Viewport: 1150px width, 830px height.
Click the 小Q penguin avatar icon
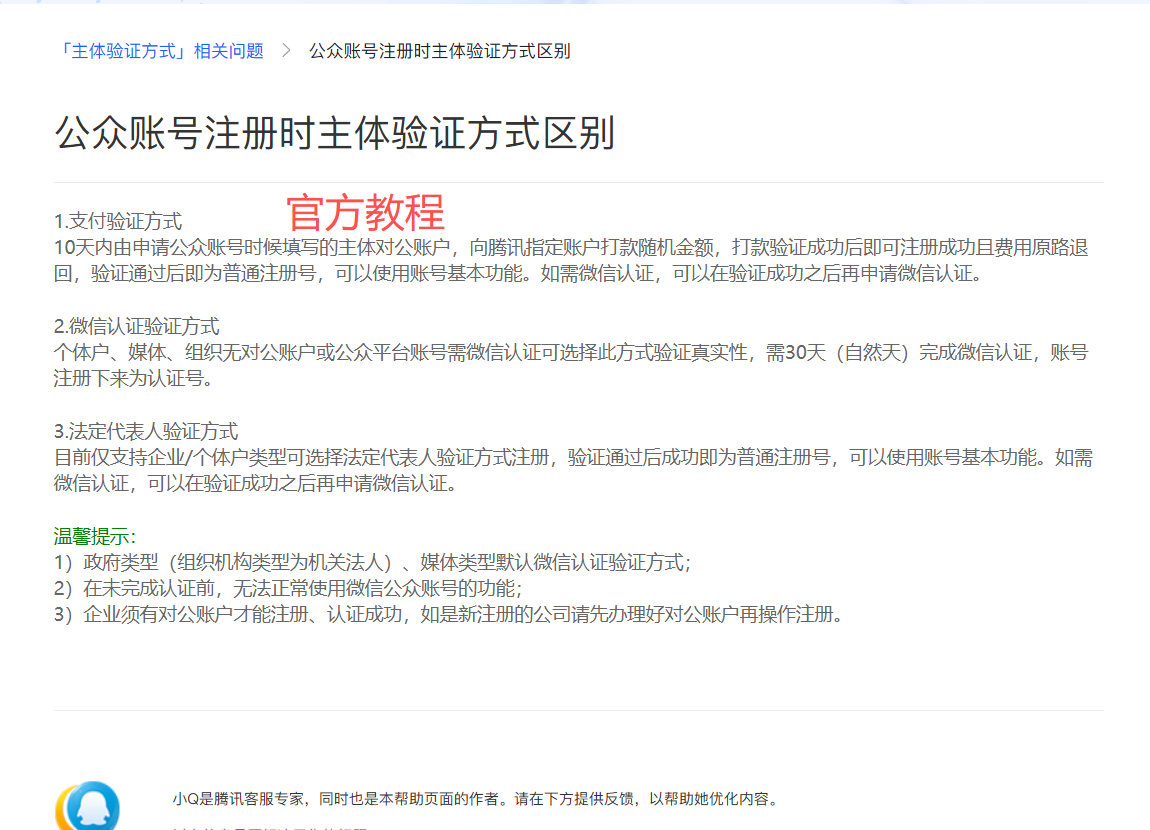click(87, 806)
